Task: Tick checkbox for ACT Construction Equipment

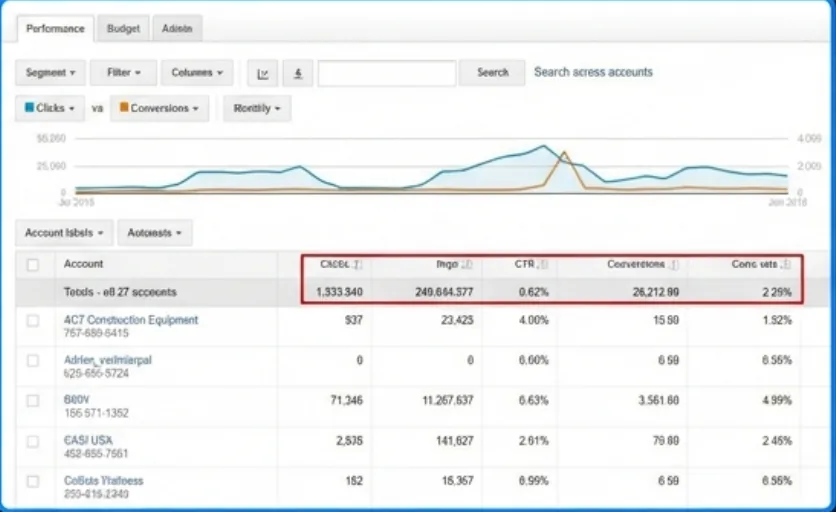Action: tap(33, 321)
